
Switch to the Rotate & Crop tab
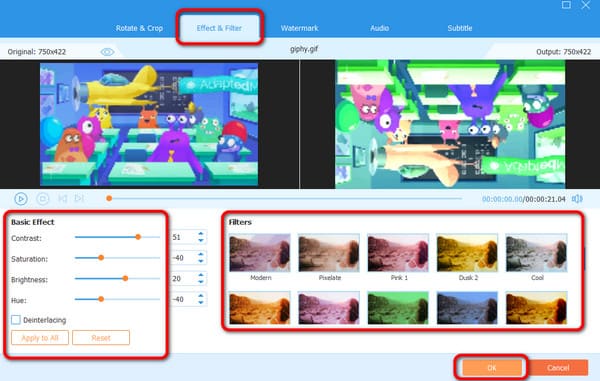point(139,28)
